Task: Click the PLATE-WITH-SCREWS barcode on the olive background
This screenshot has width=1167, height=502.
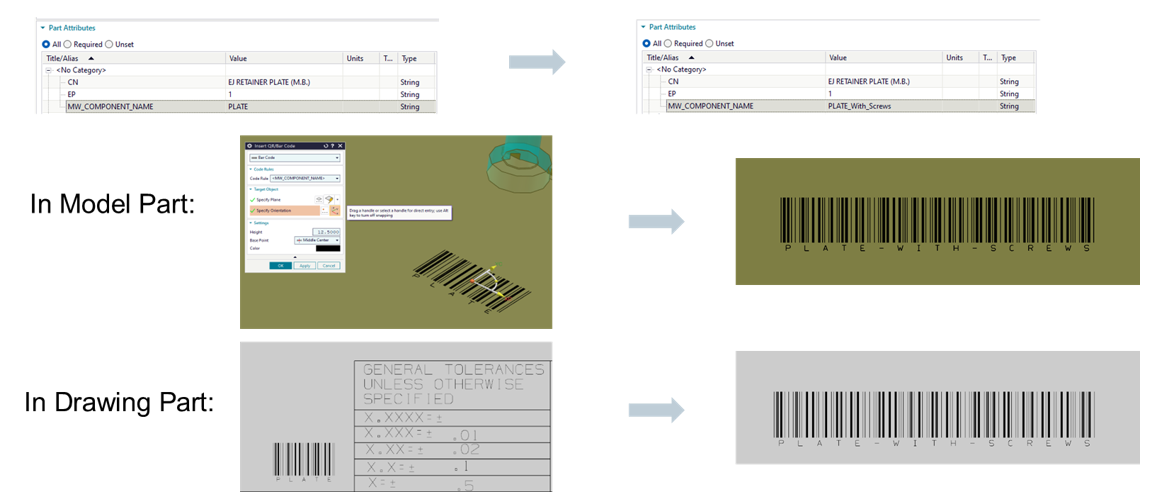Action: (937, 226)
